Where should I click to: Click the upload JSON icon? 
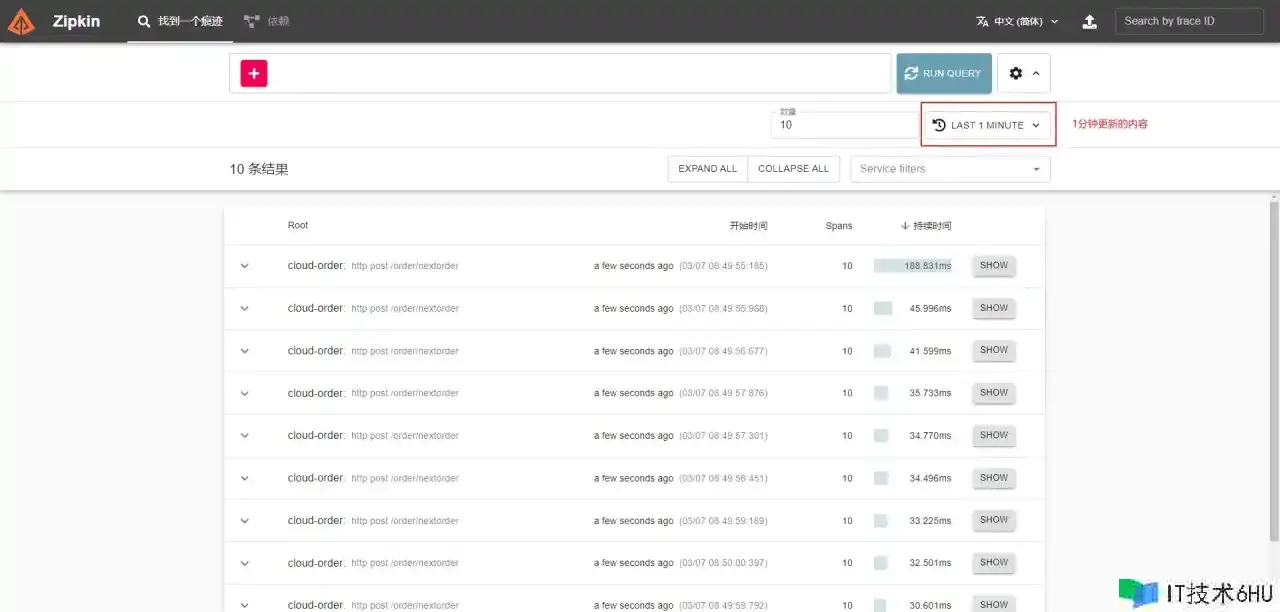pyautogui.click(x=1089, y=21)
